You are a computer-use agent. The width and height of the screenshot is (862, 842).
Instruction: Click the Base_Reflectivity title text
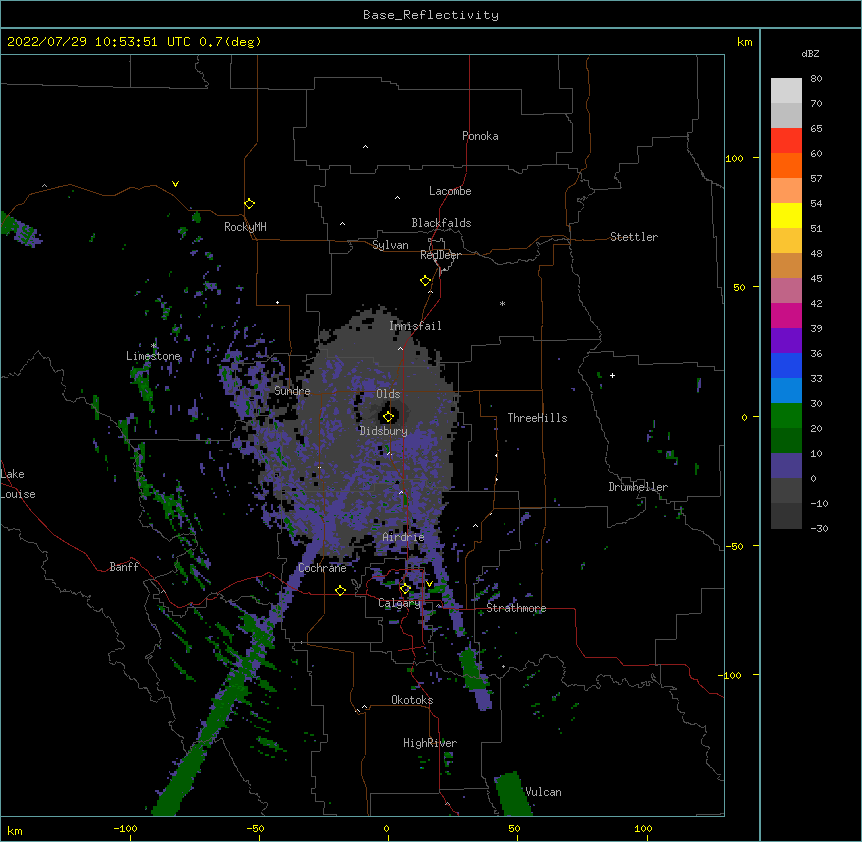[x=430, y=15]
